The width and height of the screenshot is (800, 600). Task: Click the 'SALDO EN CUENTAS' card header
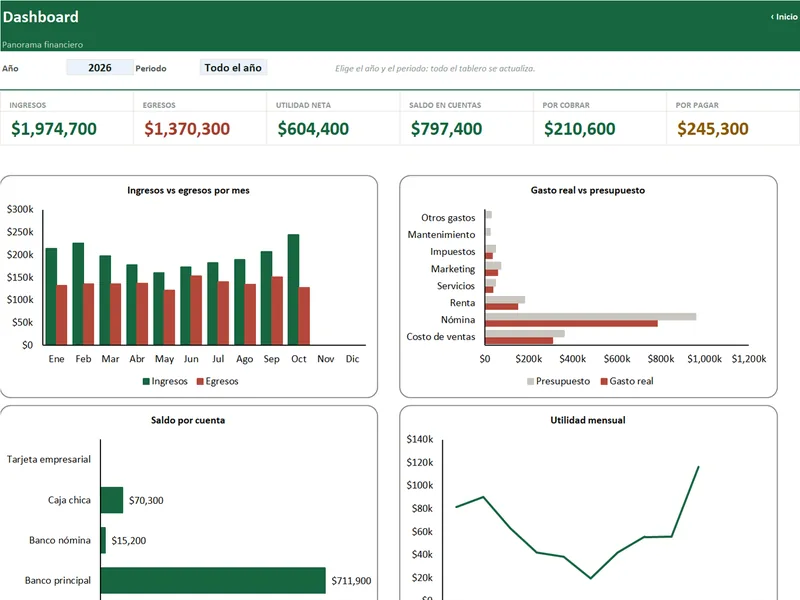[445, 105]
